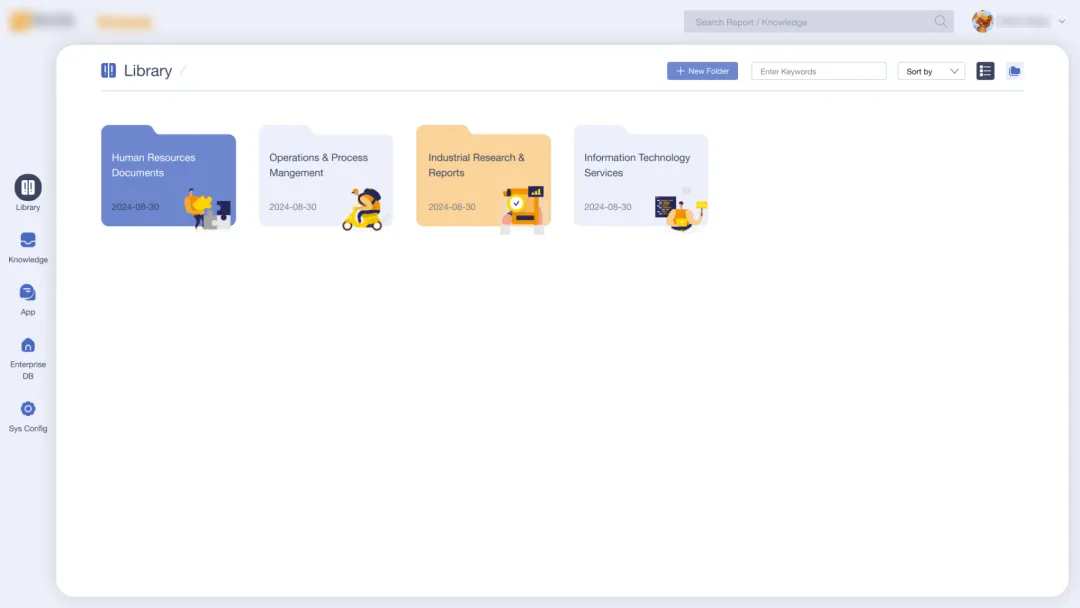1080x608 pixels.
Task: Switch to folder view icon
Action: click(x=1015, y=71)
